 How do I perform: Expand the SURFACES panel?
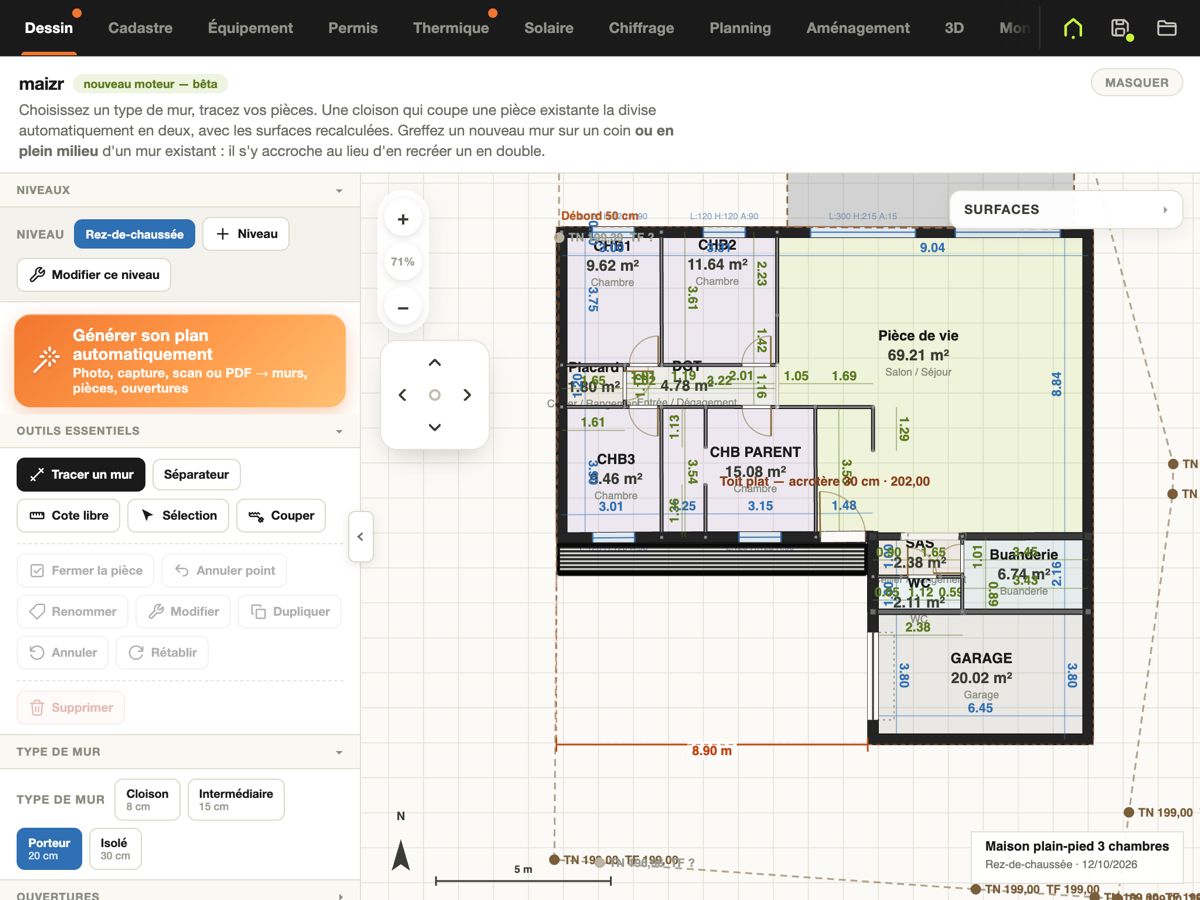1066,210
